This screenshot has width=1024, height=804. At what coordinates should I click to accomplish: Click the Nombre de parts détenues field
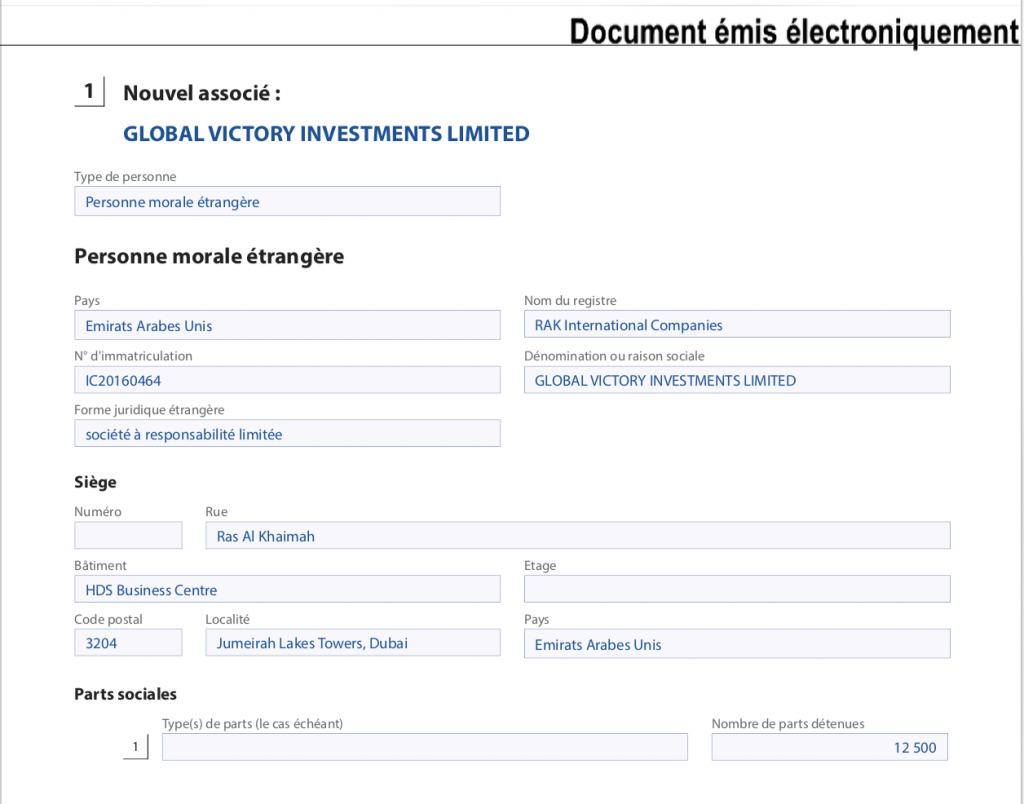click(x=829, y=747)
